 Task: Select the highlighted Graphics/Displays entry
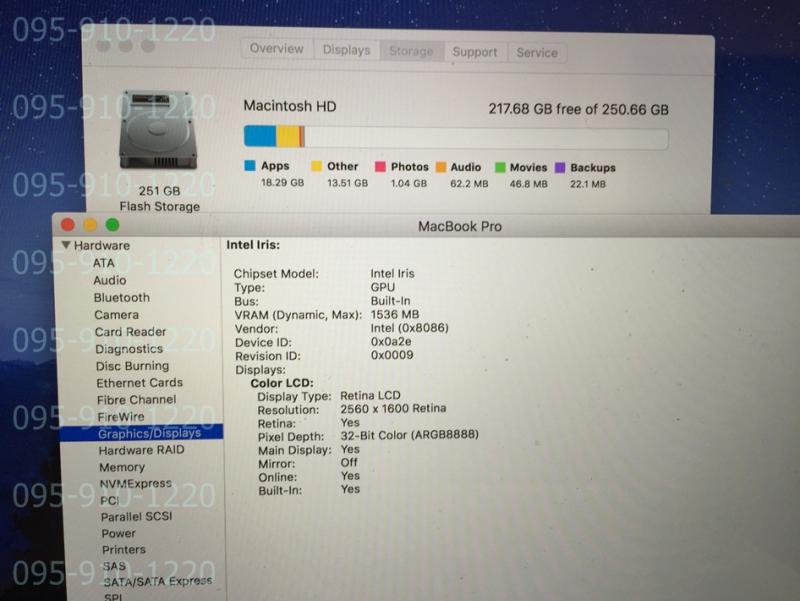click(141, 433)
